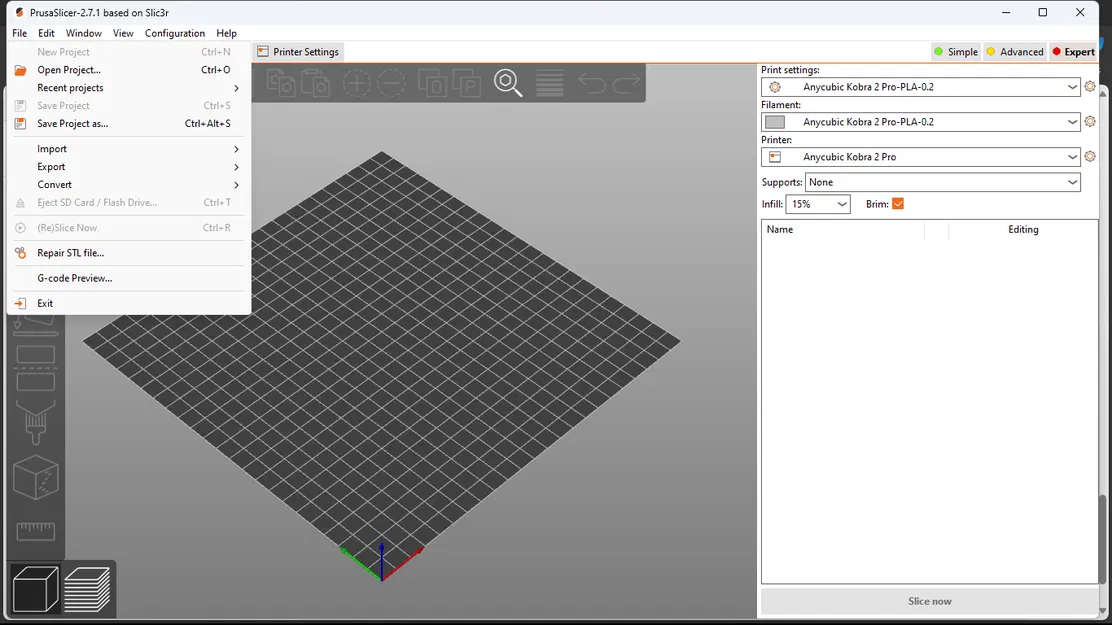Screen dimensions: 1112x625
Task: Click the Split to parts icon
Action: coord(467,83)
